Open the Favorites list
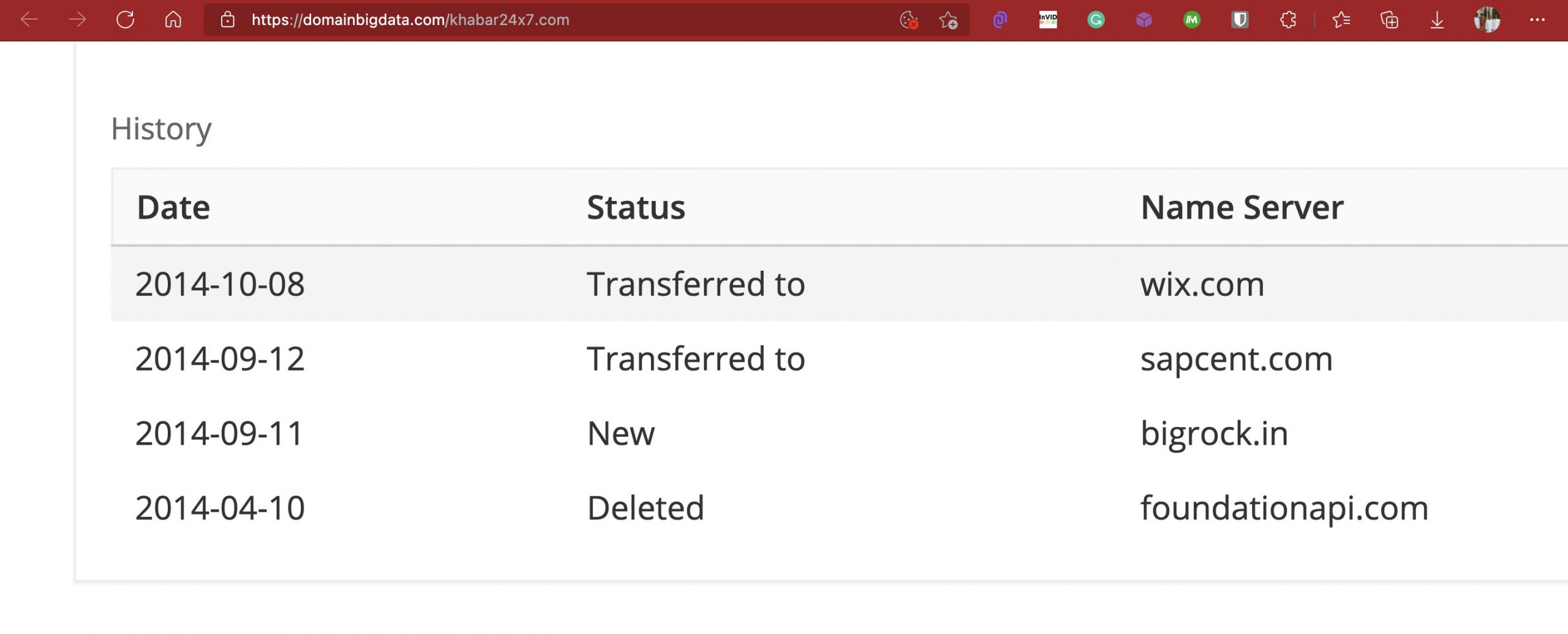The height and width of the screenshot is (634, 1568). (x=1341, y=20)
